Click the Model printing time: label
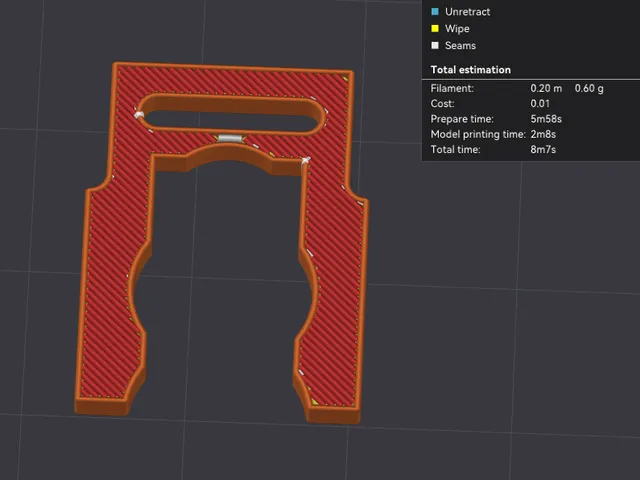The height and width of the screenshot is (480, 640). click(478, 134)
